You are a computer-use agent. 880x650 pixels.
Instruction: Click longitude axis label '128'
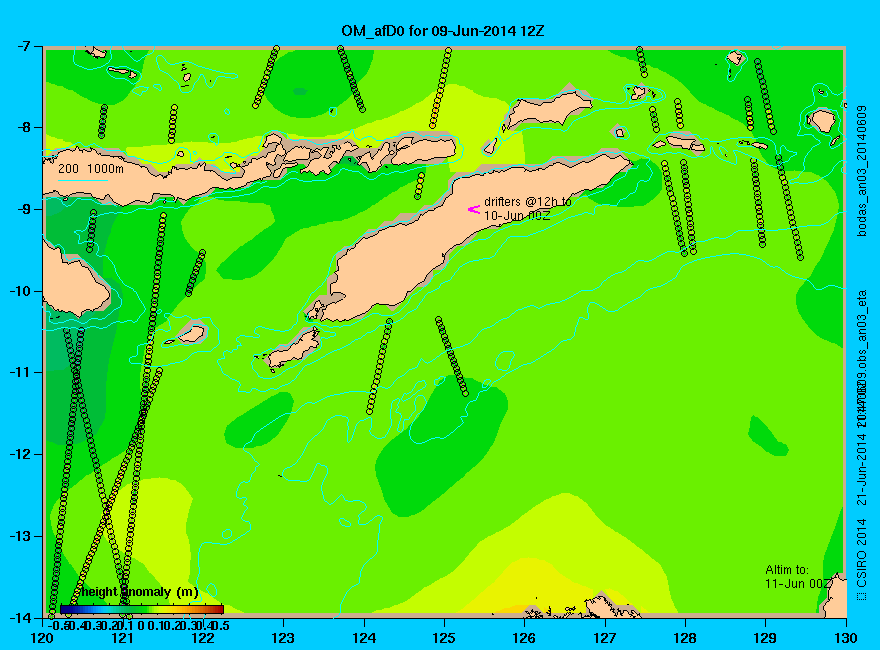tap(685, 638)
